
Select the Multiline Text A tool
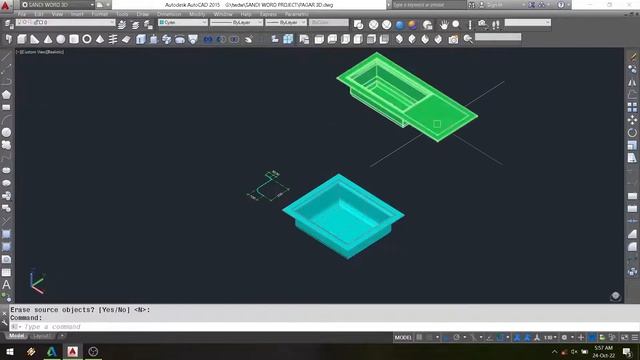(x=6, y=284)
